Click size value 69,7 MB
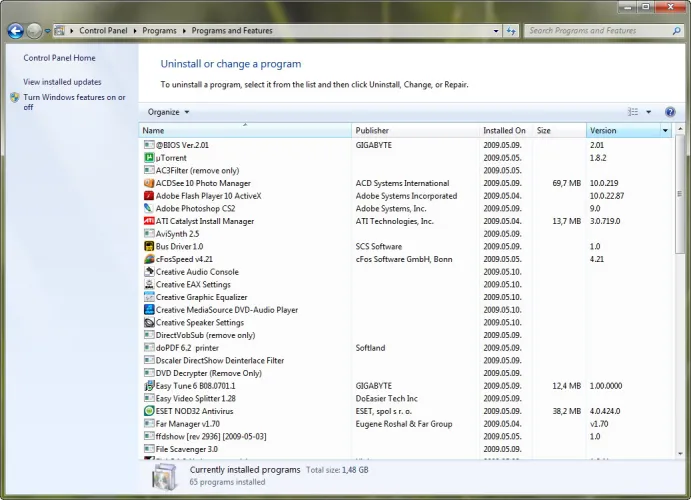The image size is (691, 500). [x=566, y=183]
